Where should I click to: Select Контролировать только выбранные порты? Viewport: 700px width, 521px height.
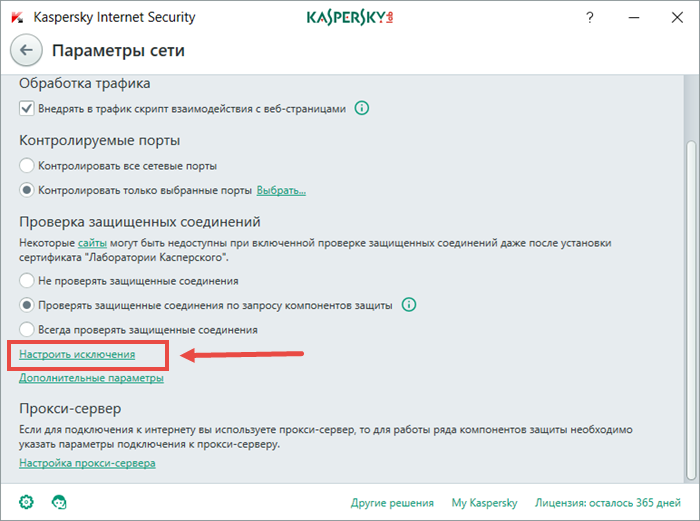(x=26, y=190)
